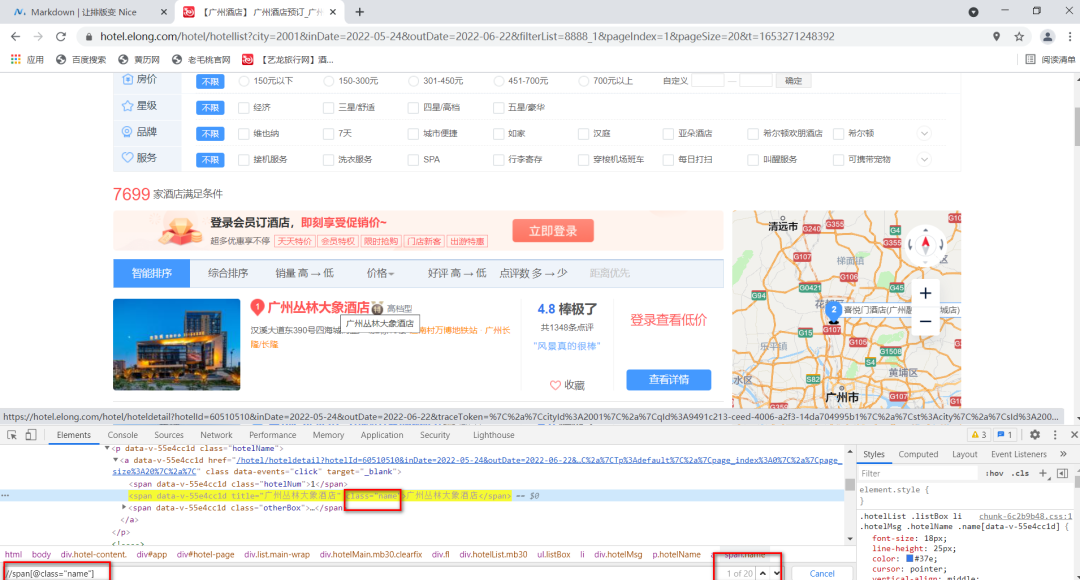Click 登录查看低价 link

pos(668,320)
